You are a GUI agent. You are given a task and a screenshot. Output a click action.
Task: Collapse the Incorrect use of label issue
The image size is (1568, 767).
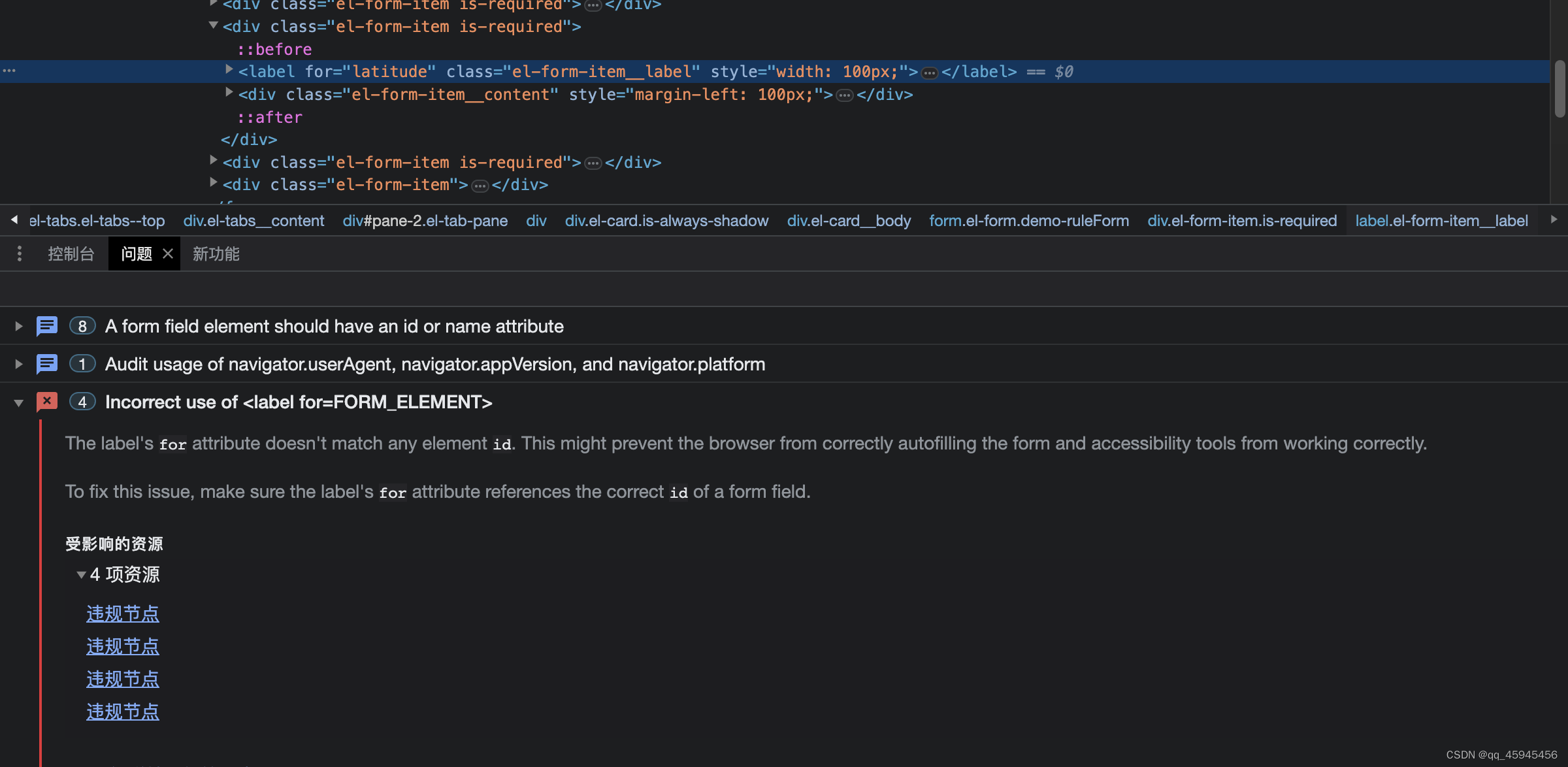coord(19,402)
